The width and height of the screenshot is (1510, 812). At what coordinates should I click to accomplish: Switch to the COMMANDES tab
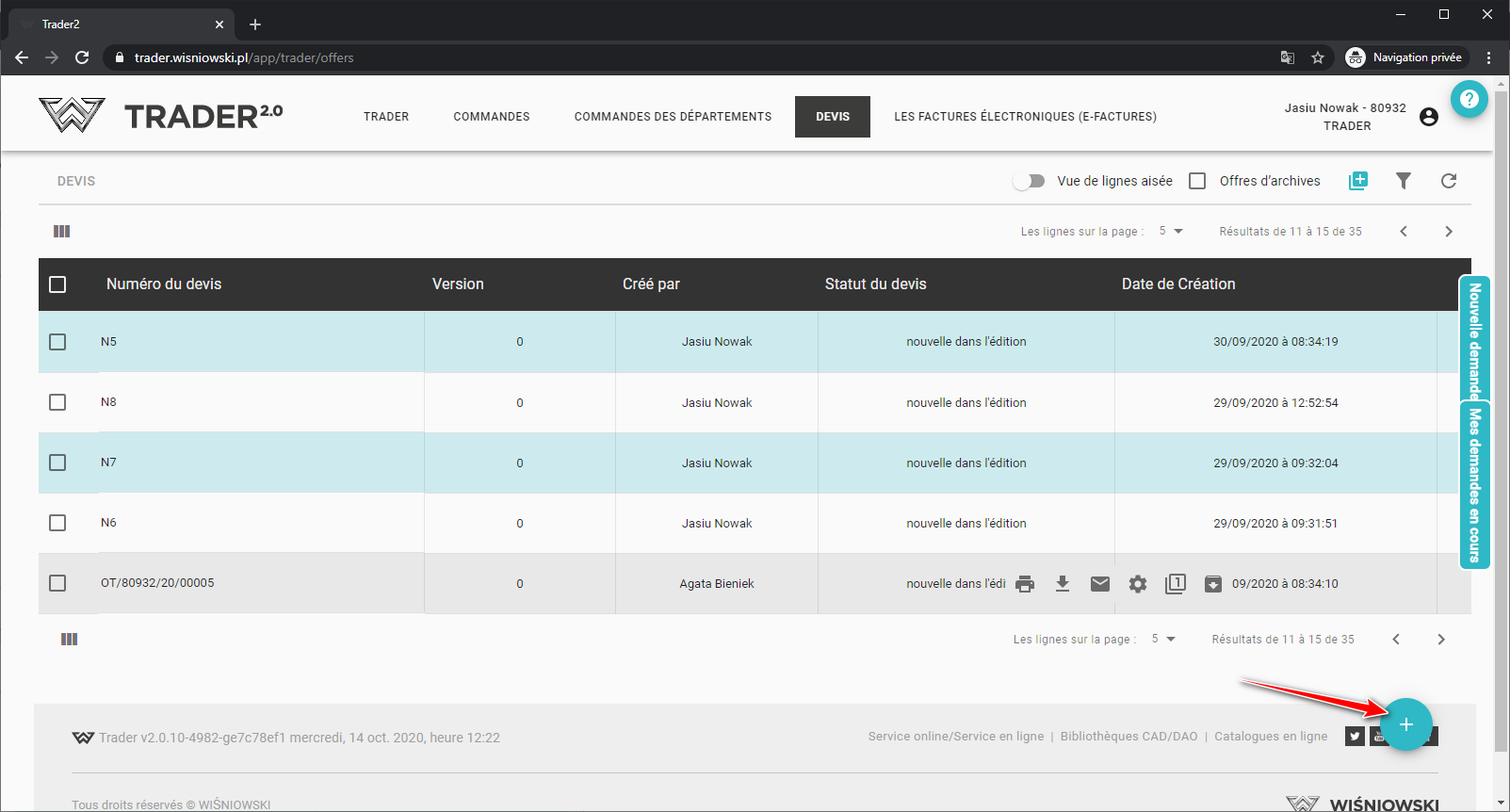coord(492,117)
